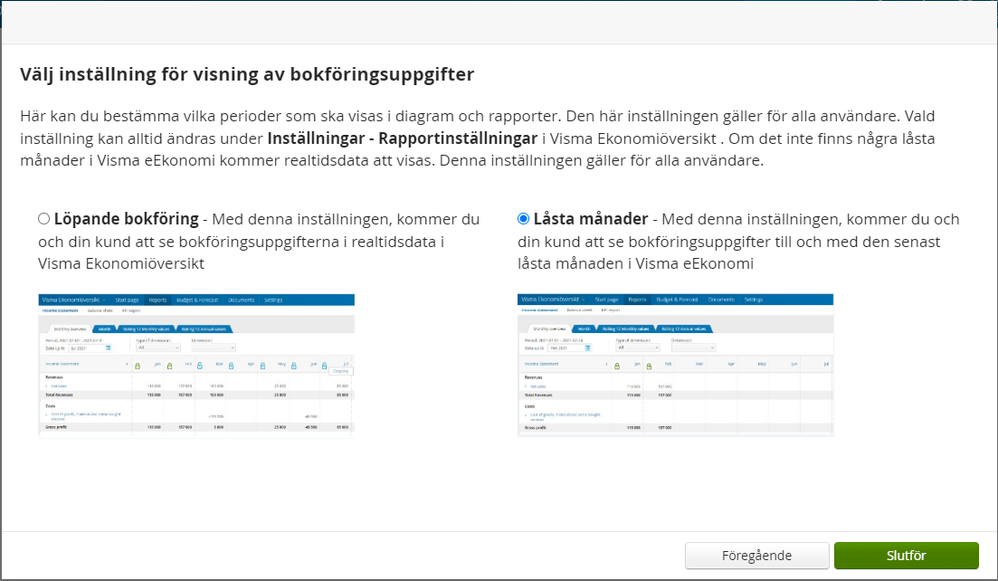The height and width of the screenshot is (581, 998).
Task: Click green Feb lock icon in right preview
Action: (647, 367)
